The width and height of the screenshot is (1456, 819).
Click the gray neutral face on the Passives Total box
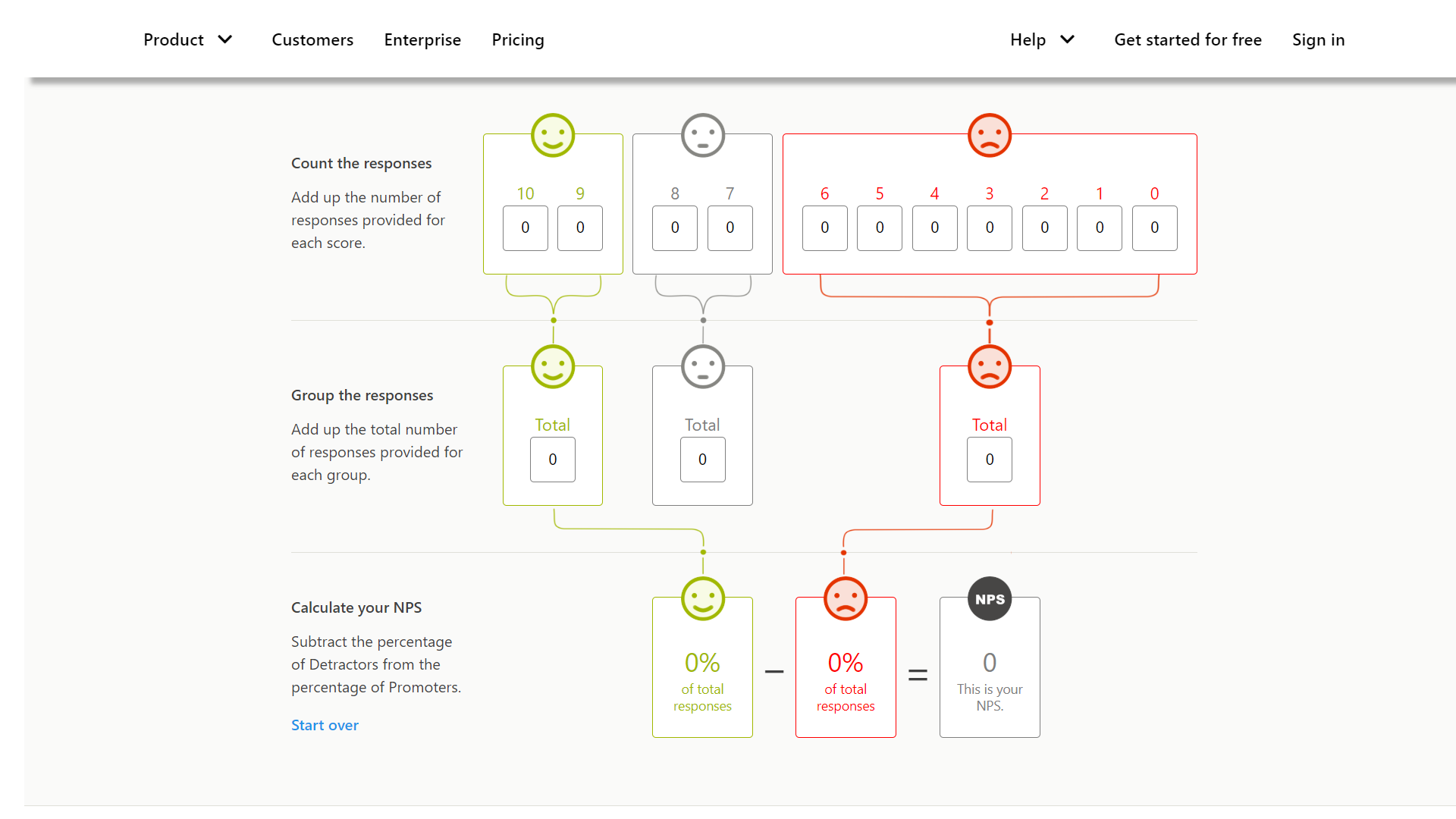pyautogui.click(x=703, y=367)
